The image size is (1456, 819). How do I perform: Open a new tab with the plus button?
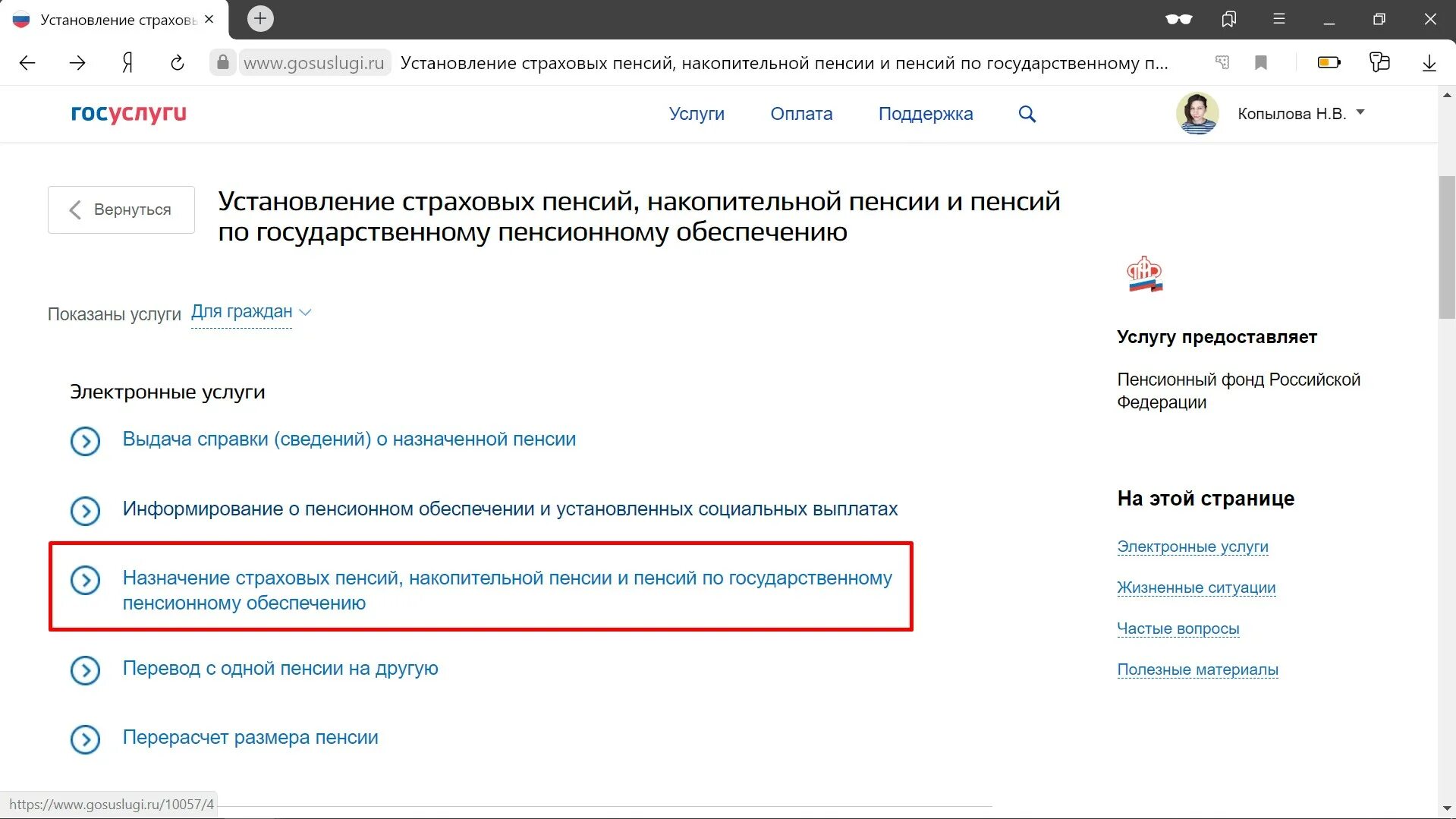(260, 18)
